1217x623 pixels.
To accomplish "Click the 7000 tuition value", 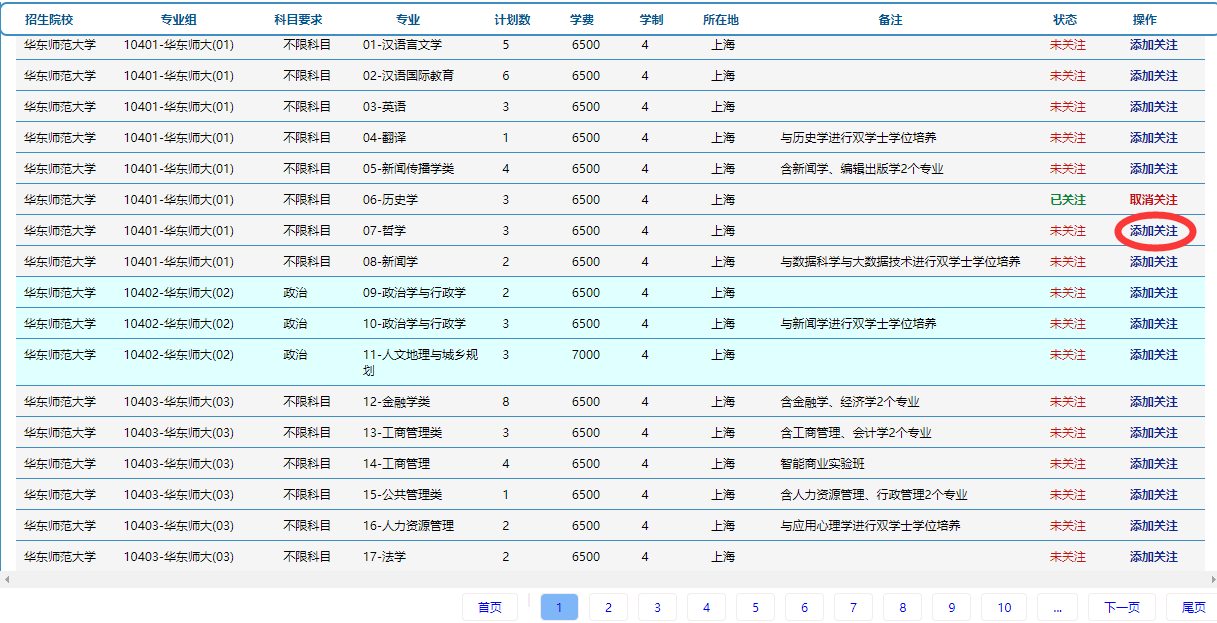I will [586, 355].
